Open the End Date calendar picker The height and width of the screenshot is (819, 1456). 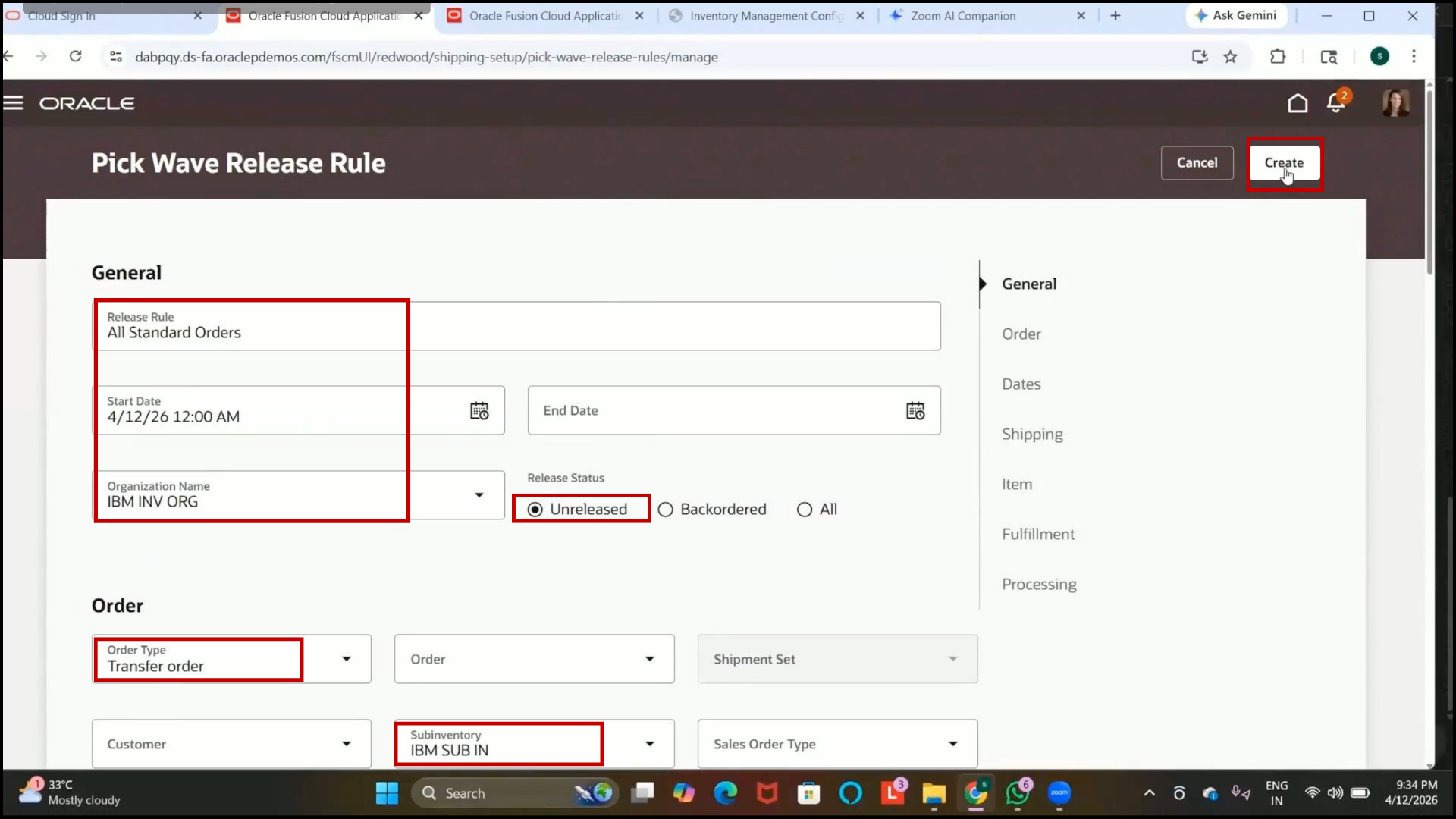[x=915, y=411]
